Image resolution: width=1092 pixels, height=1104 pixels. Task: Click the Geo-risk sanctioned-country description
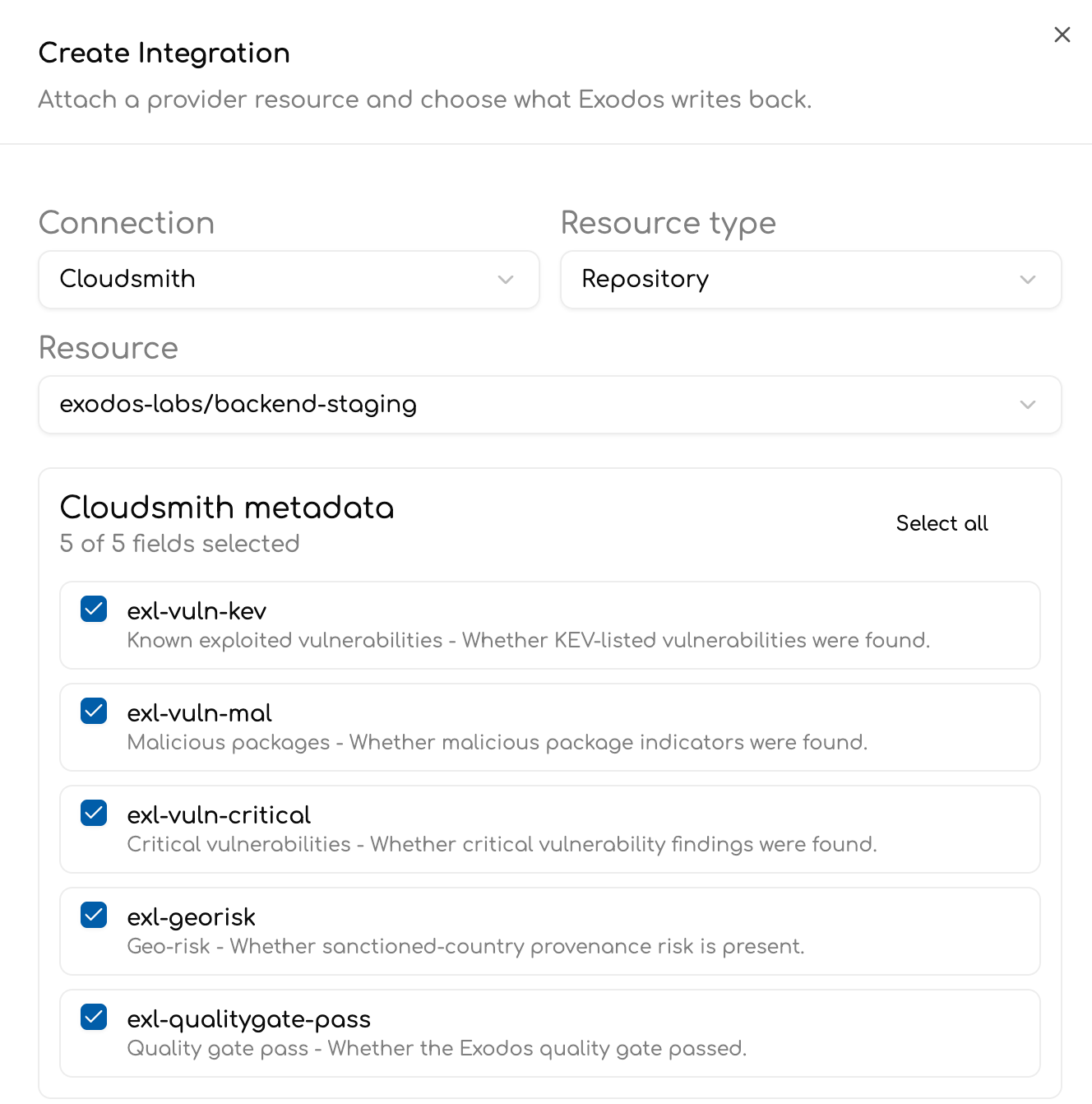(465, 946)
